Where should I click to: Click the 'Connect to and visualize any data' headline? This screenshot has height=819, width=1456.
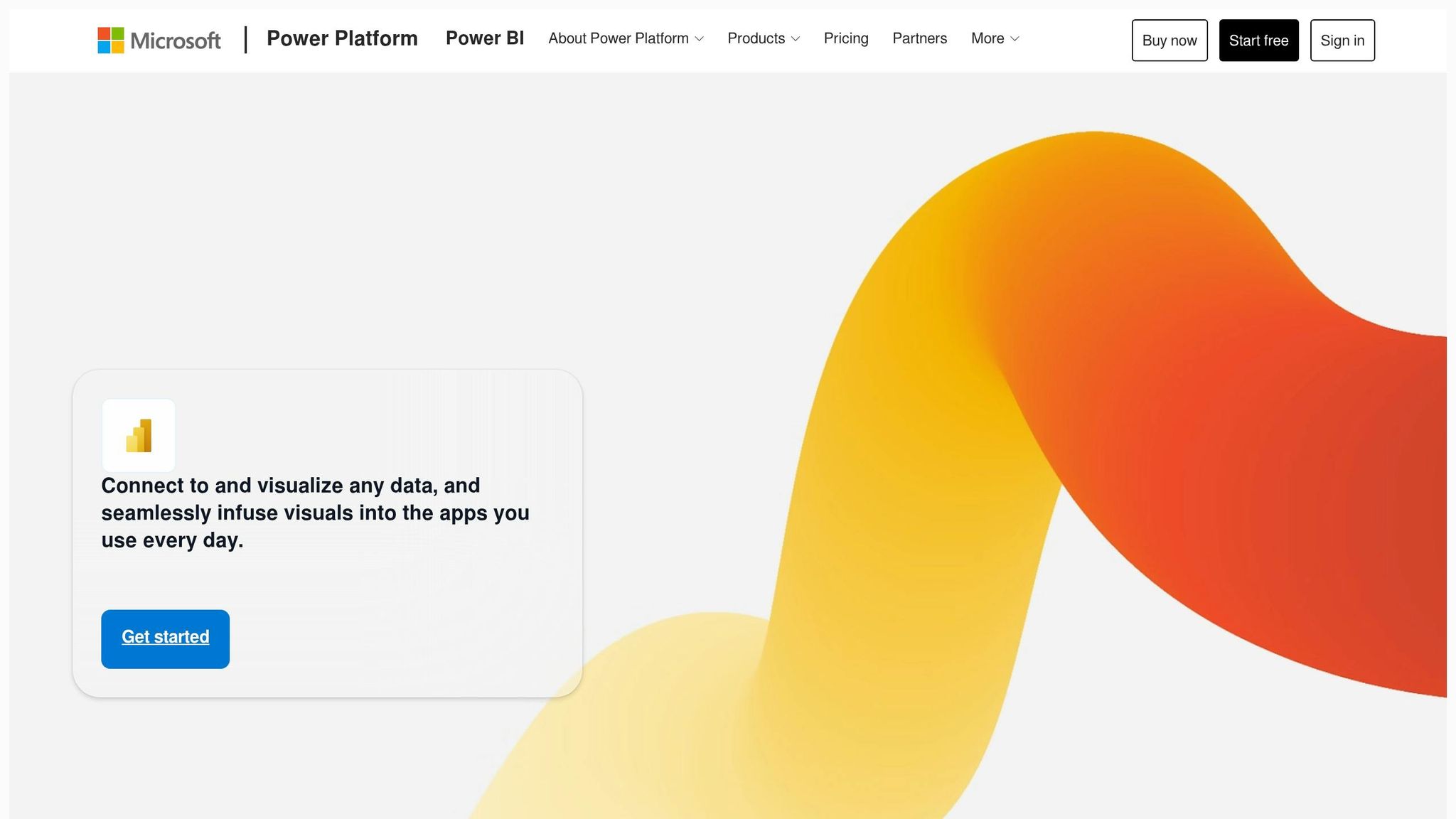pyautogui.click(x=315, y=513)
